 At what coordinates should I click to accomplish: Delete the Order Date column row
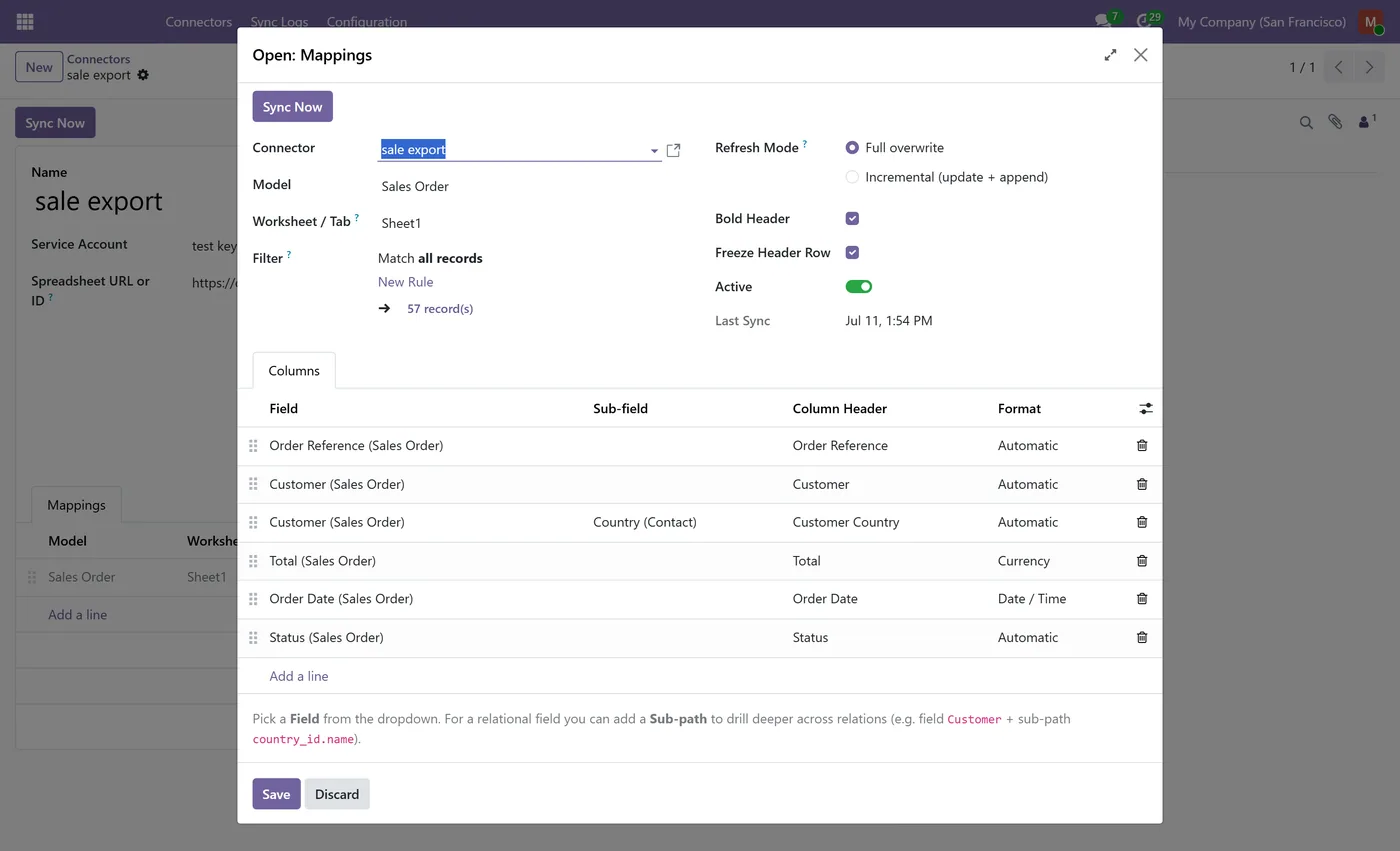point(1142,599)
